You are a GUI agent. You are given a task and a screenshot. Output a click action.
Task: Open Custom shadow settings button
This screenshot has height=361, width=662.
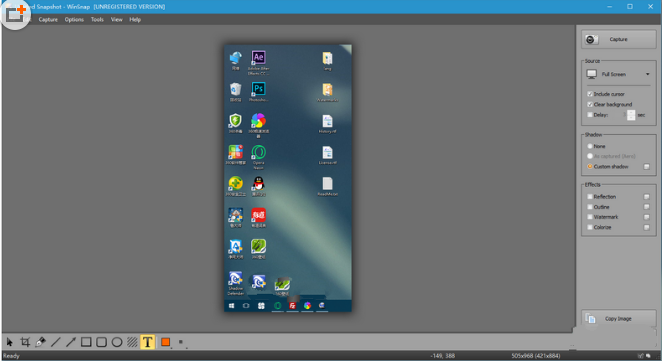tap(646, 167)
